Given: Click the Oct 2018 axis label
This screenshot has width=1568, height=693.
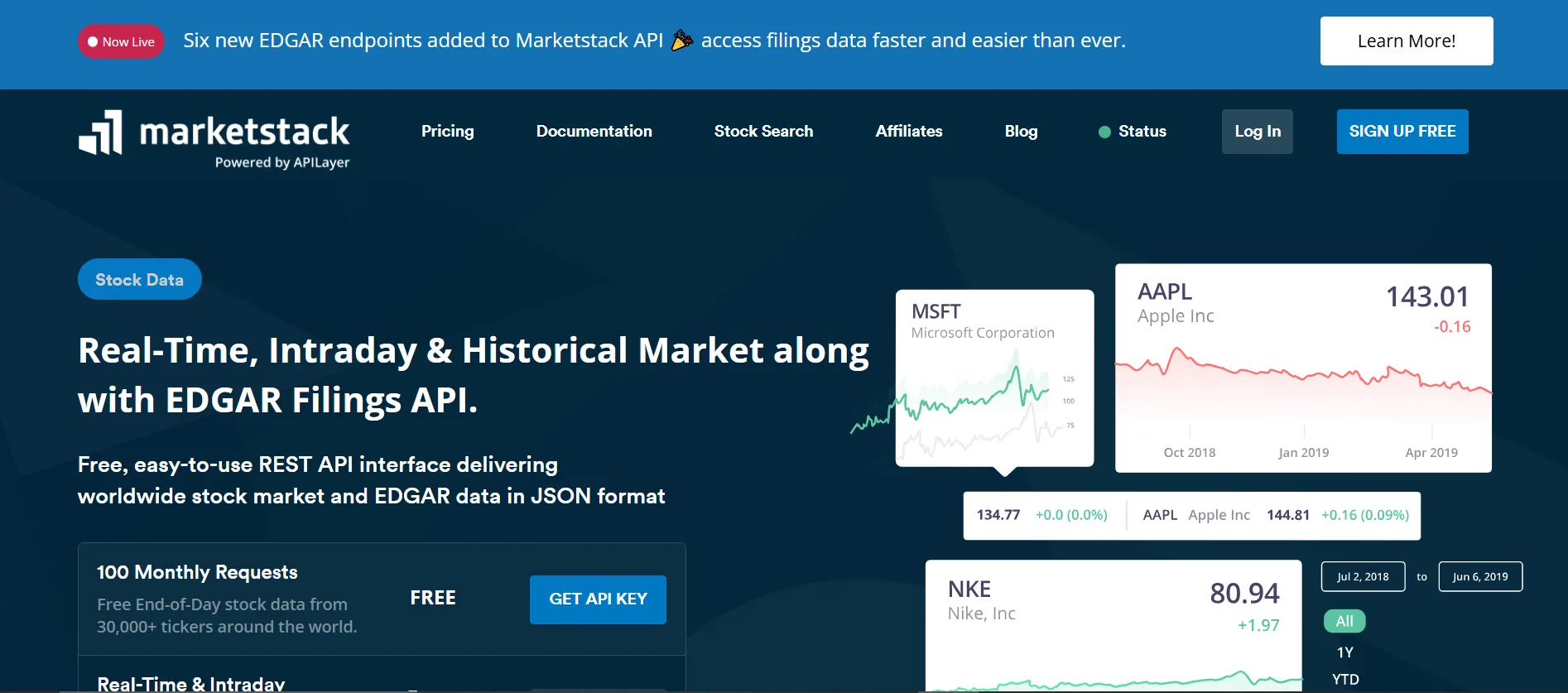Looking at the screenshot, I should point(1190,453).
